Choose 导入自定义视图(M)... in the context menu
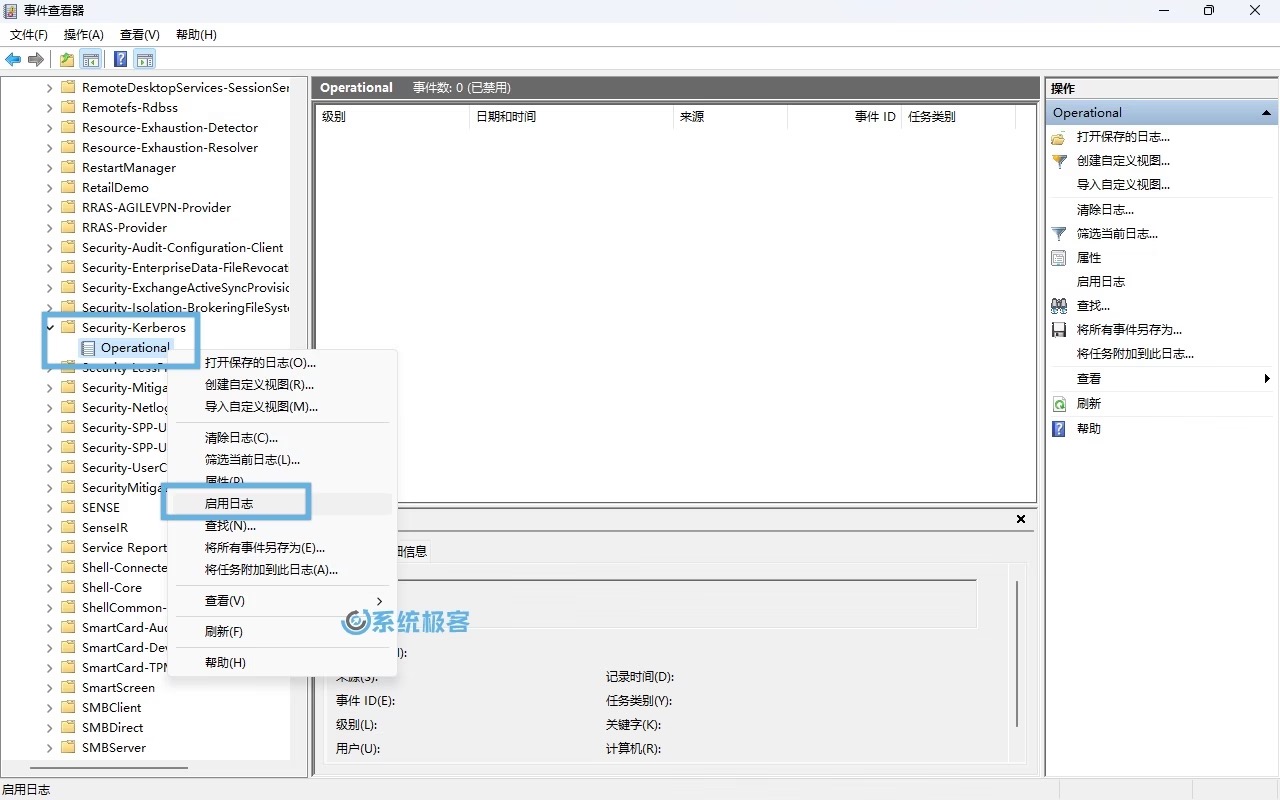Image resolution: width=1280 pixels, height=800 pixels. coord(280,407)
